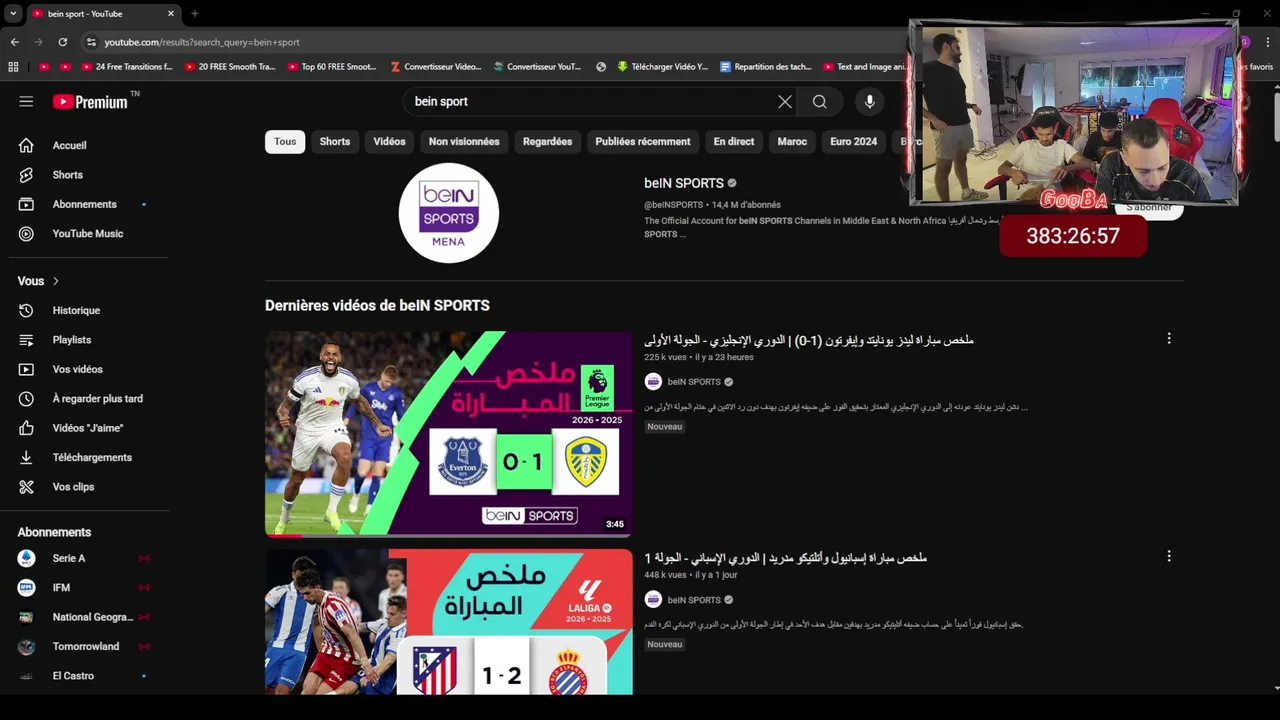The image size is (1280, 720).
Task: Click the Atlético 1-2 Espanyol video thumbnail
Action: (448, 622)
